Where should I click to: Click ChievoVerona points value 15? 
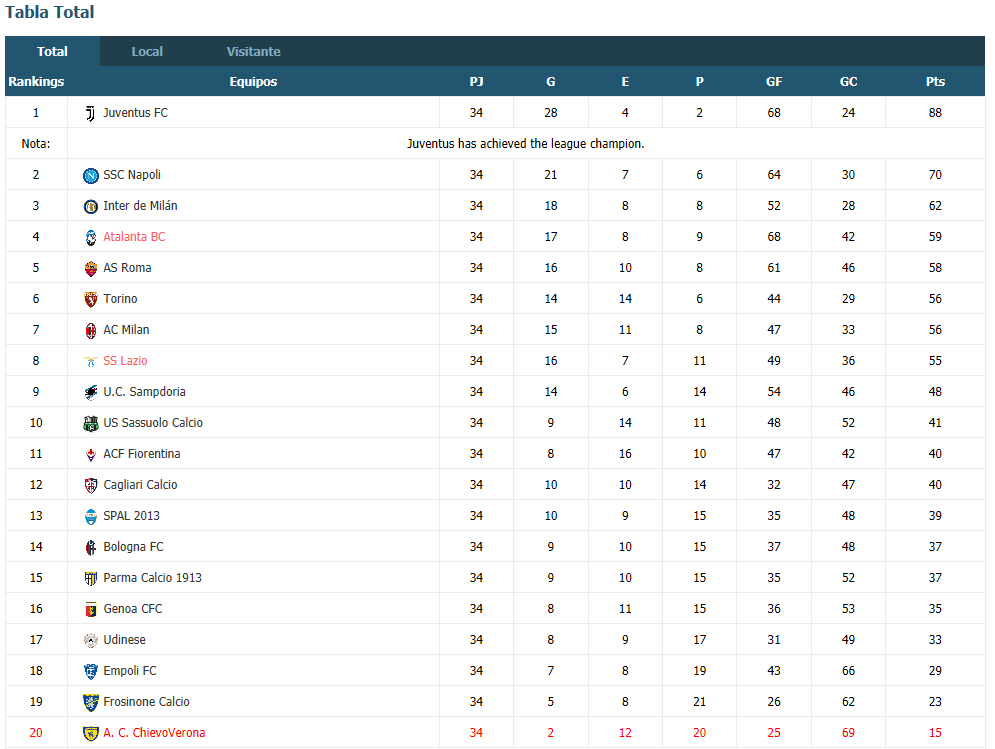pyautogui.click(x=935, y=733)
